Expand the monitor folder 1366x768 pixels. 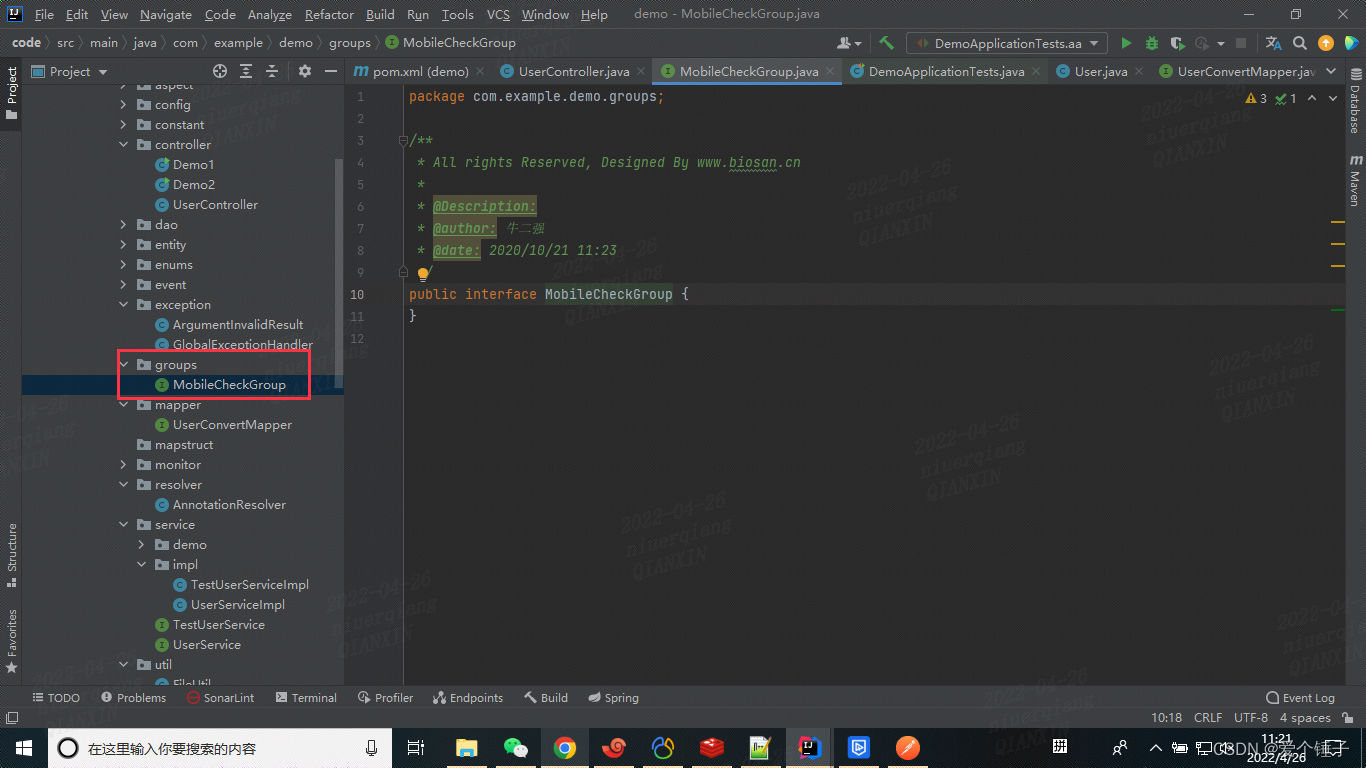click(123, 465)
